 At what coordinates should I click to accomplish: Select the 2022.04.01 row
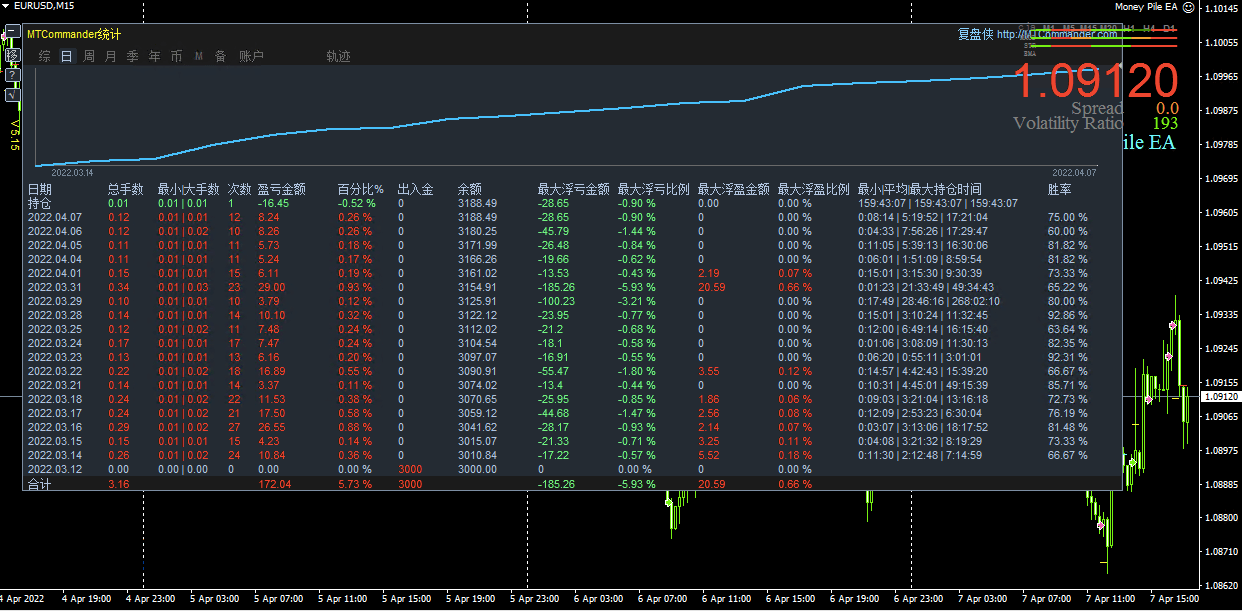572,273
